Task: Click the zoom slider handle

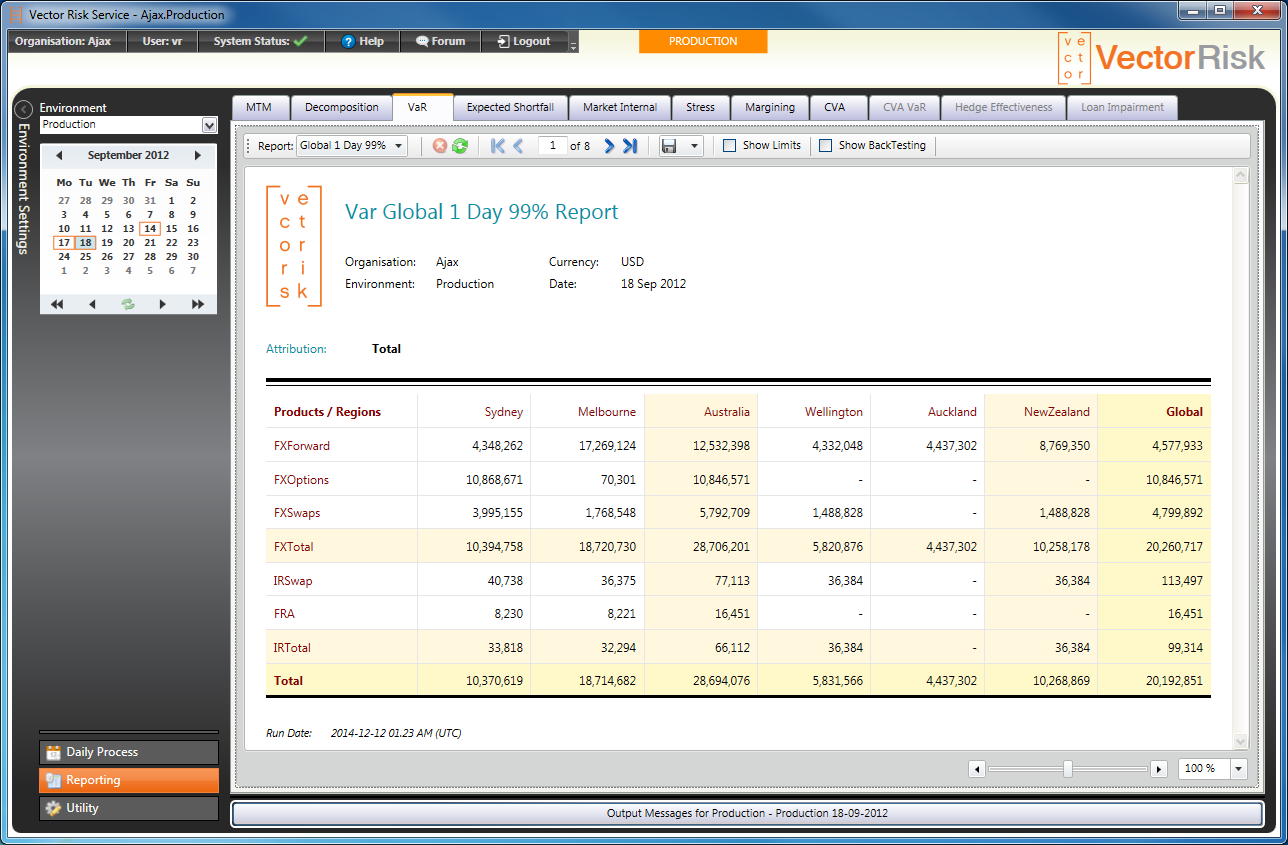Action: (x=1068, y=768)
